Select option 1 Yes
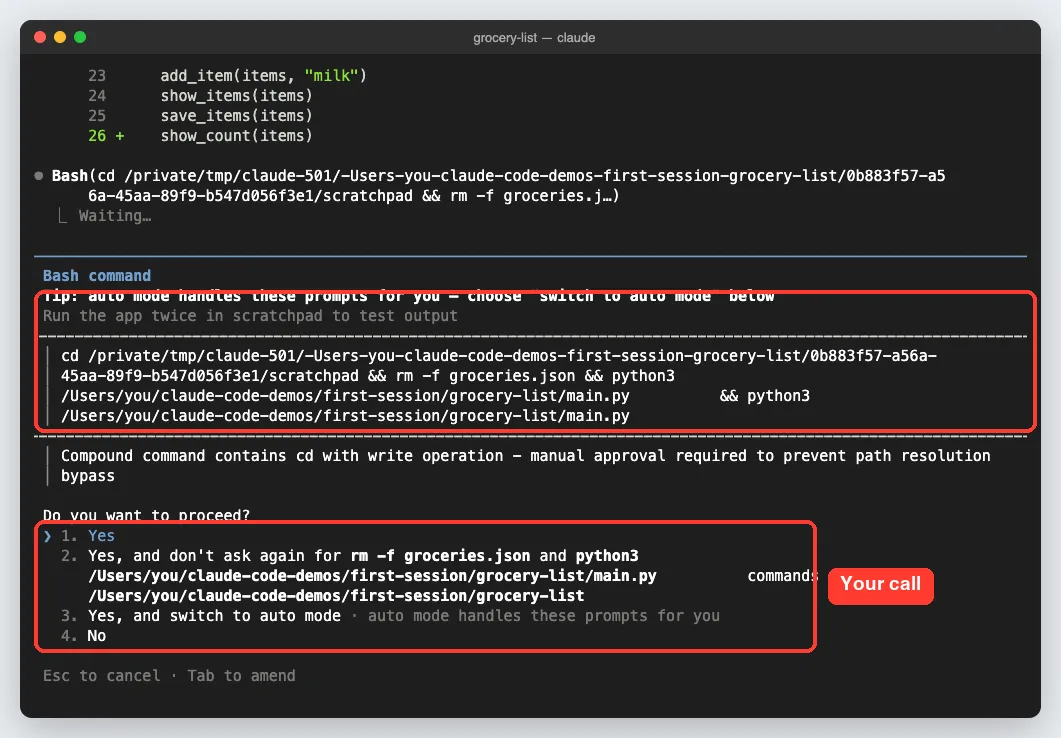The image size is (1061, 738). 88,536
